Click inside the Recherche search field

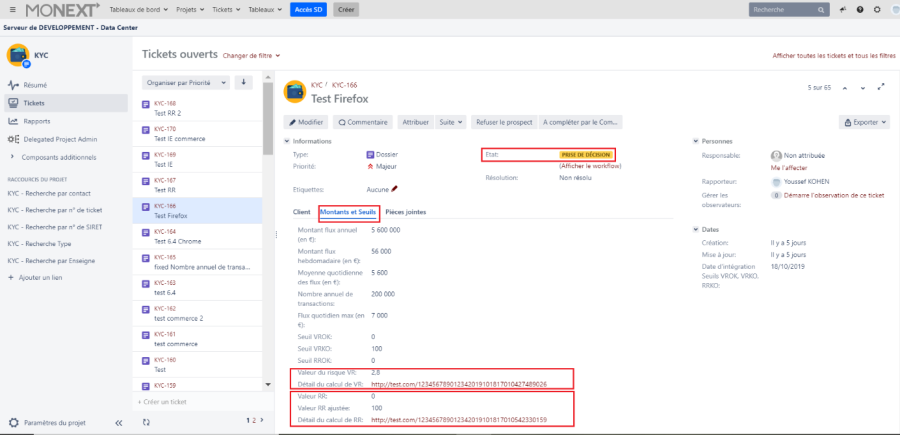[x=785, y=9]
